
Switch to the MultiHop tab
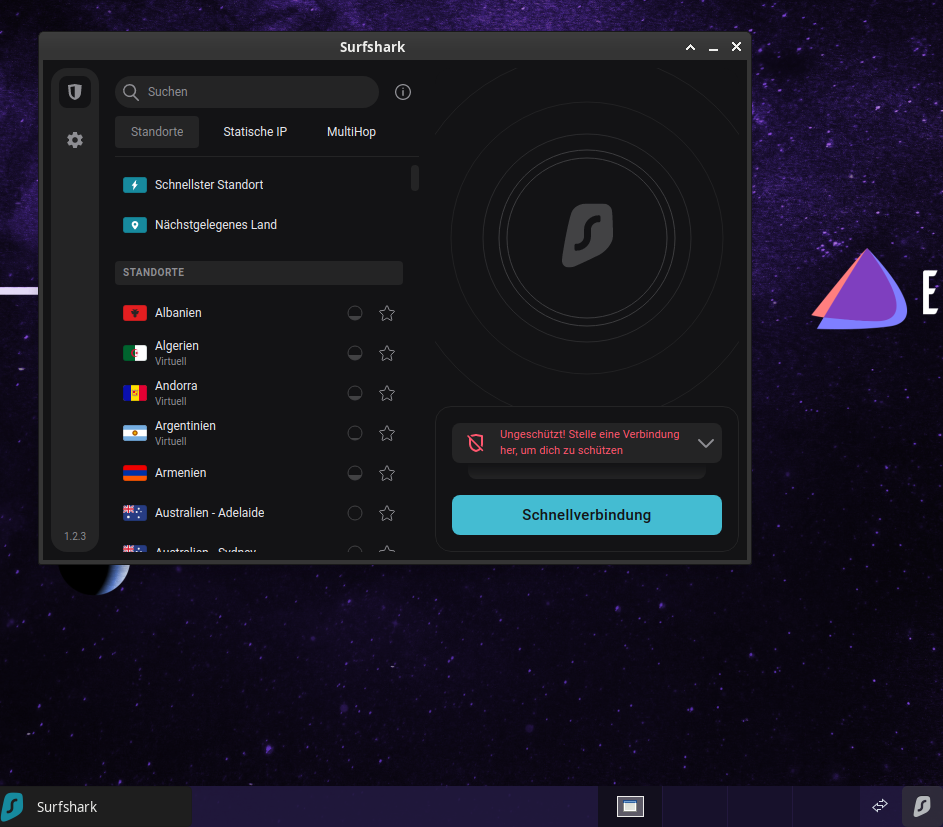click(351, 132)
